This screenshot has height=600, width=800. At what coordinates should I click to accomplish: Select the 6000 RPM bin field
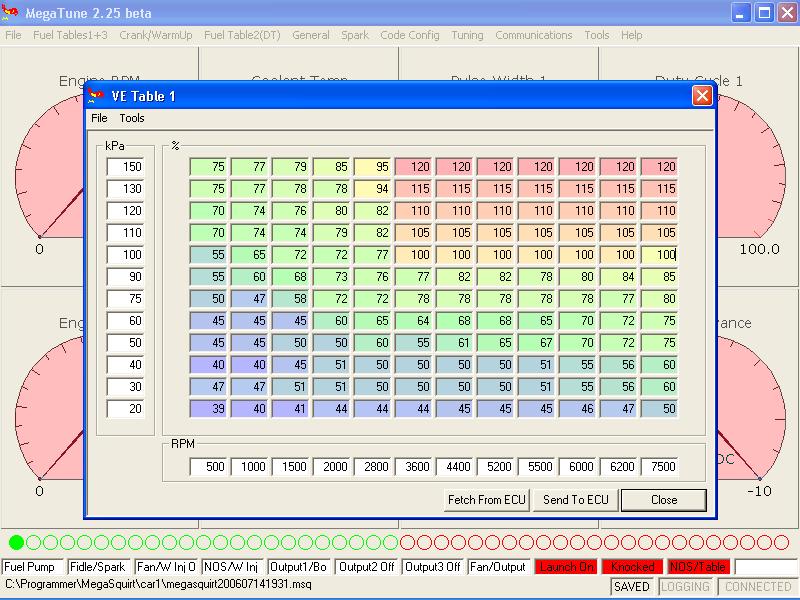[577, 466]
